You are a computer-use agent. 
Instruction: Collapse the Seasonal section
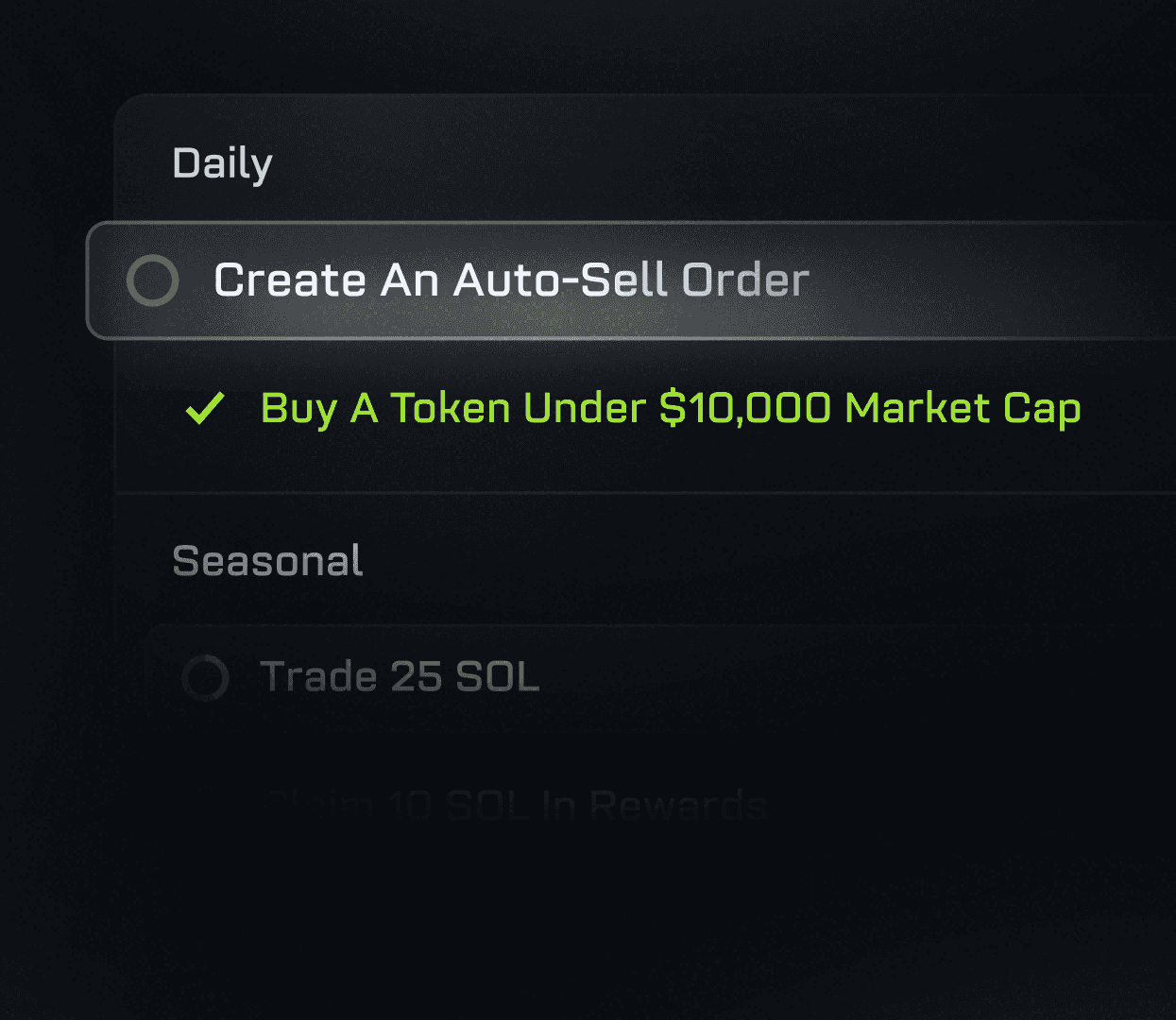266,561
